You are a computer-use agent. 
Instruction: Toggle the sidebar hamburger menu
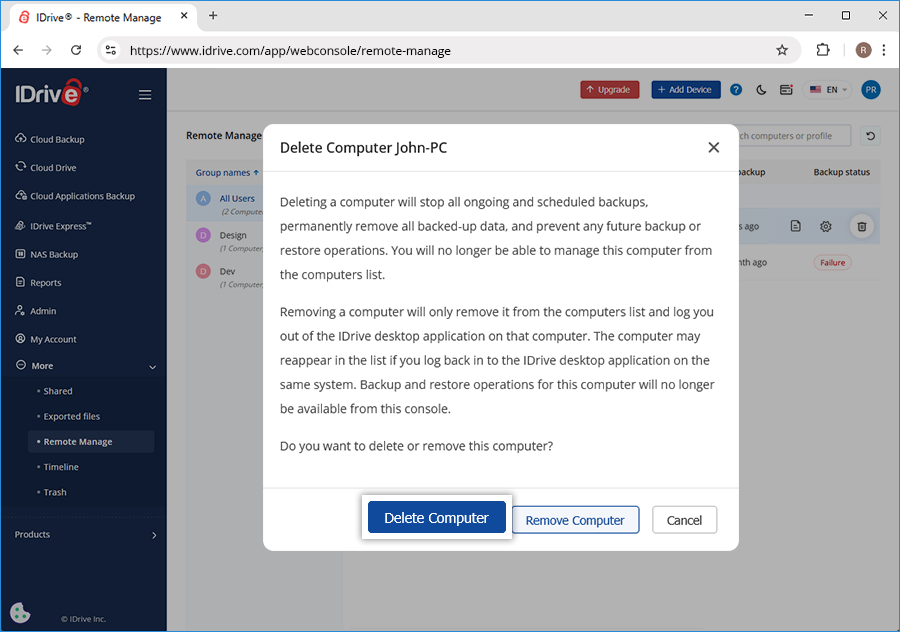145,95
